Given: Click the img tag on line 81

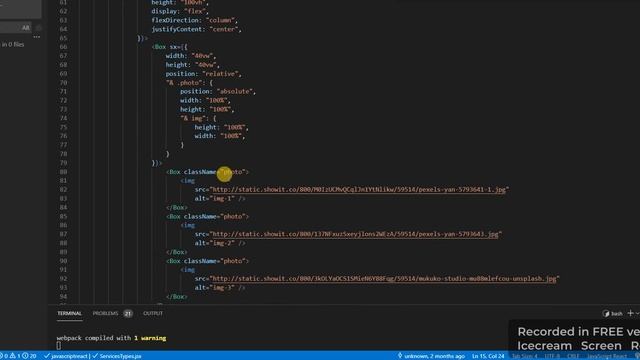Looking at the screenshot, I should coord(188,180).
